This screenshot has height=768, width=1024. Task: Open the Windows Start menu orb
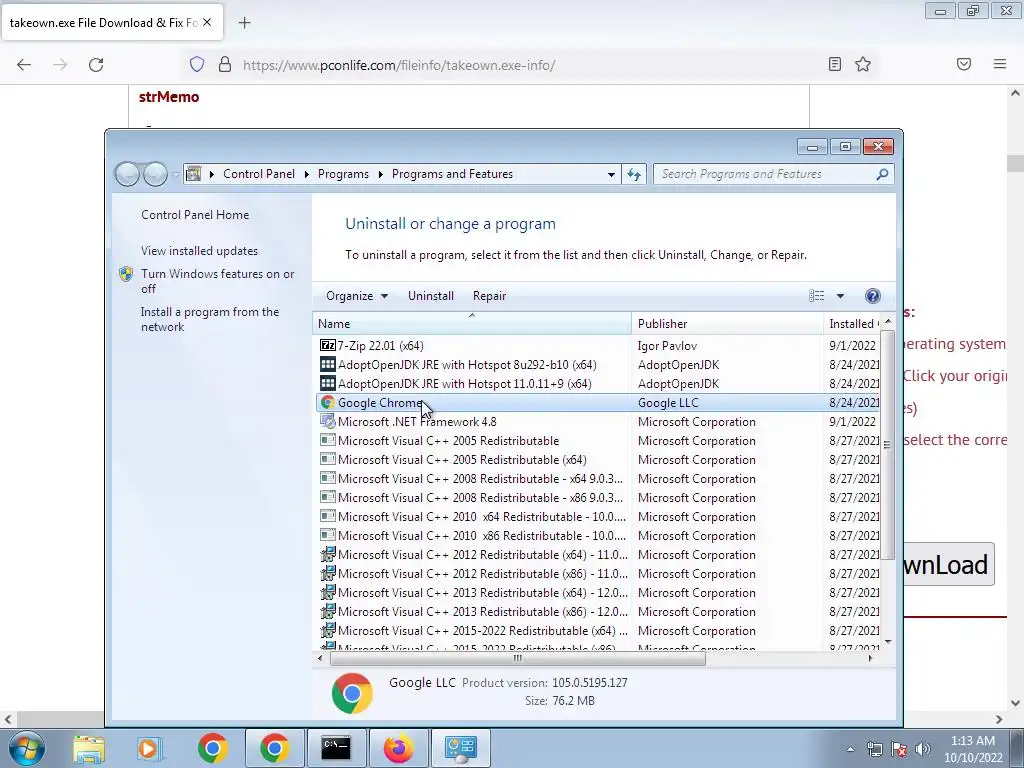26,748
